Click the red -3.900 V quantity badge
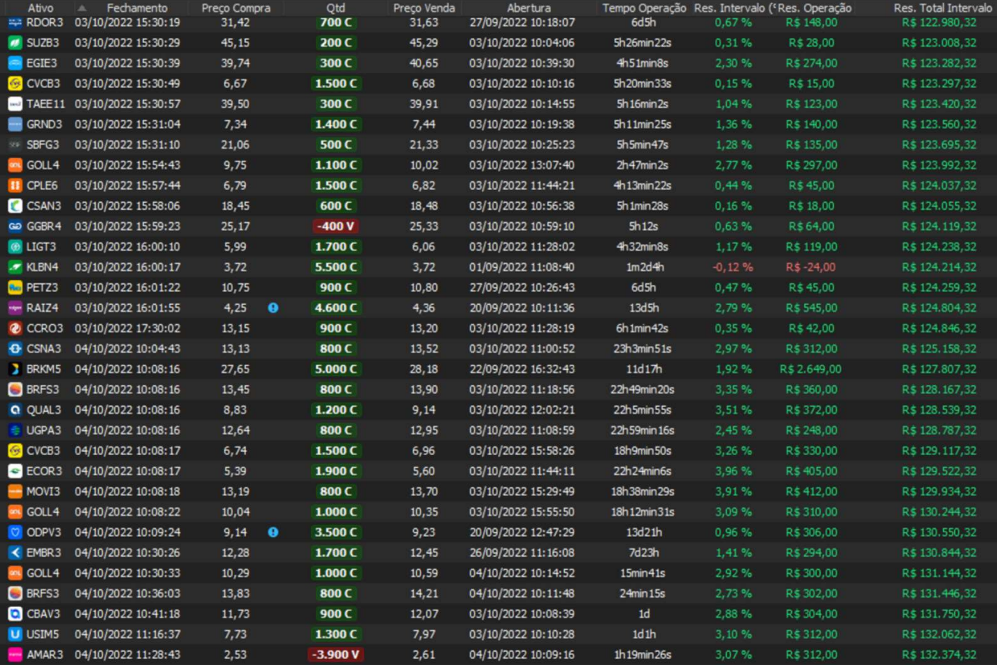 (x=336, y=655)
